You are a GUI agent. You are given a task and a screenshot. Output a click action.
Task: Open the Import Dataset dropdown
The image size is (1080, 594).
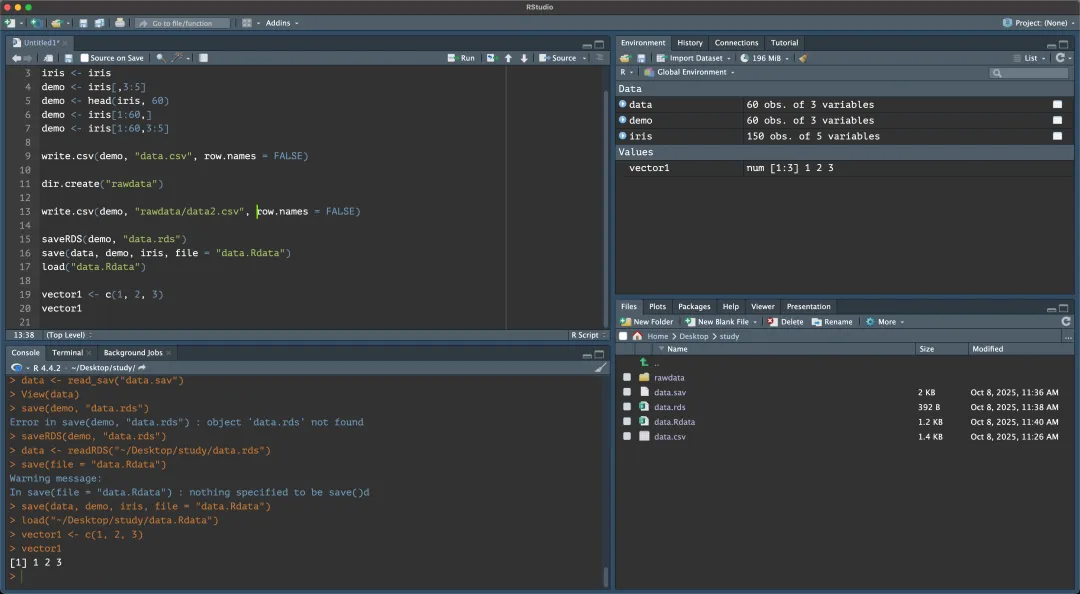tap(695, 58)
